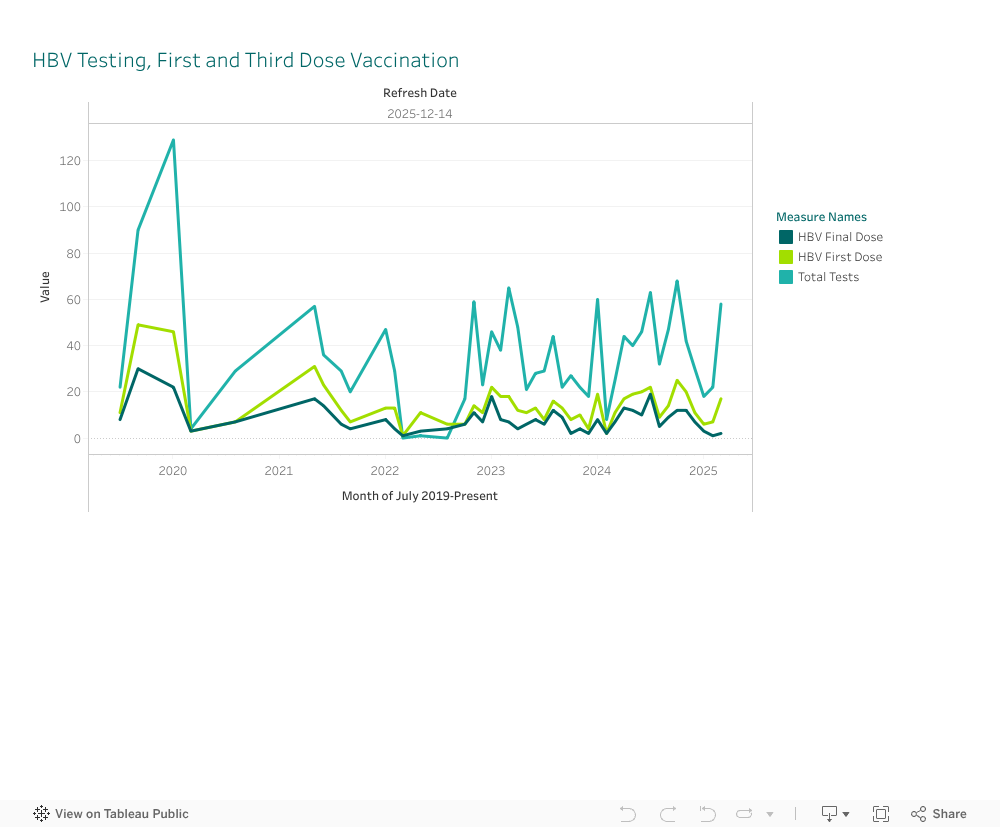
Task: Click the Total Tests peak near 2020
Action: pos(173,140)
